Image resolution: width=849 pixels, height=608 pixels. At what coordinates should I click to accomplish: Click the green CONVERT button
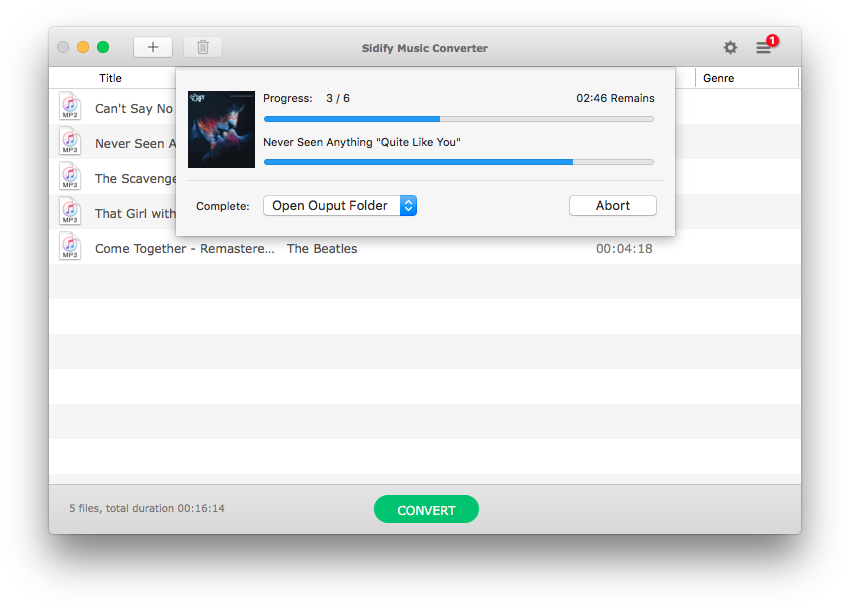(426, 509)
